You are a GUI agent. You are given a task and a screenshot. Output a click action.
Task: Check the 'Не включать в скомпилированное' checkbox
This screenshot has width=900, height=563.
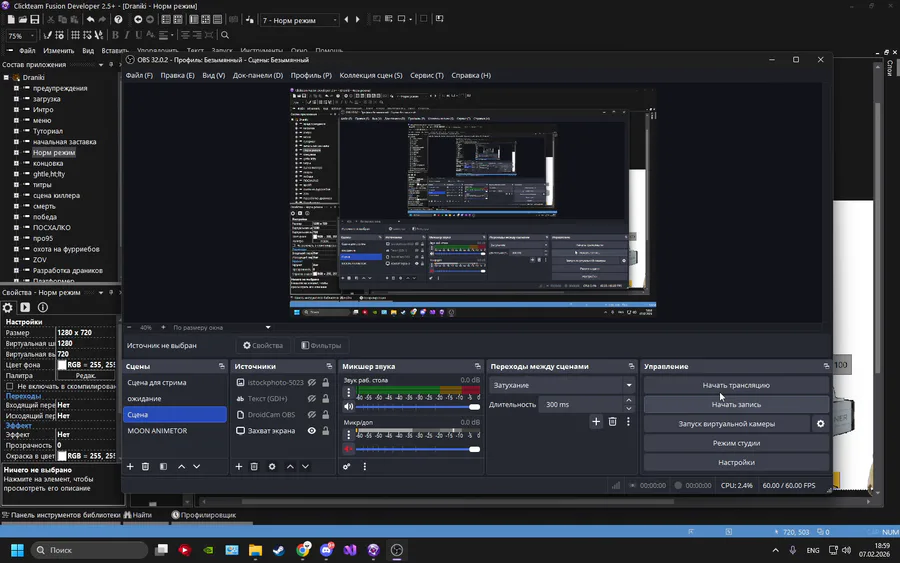coord(10,386)
